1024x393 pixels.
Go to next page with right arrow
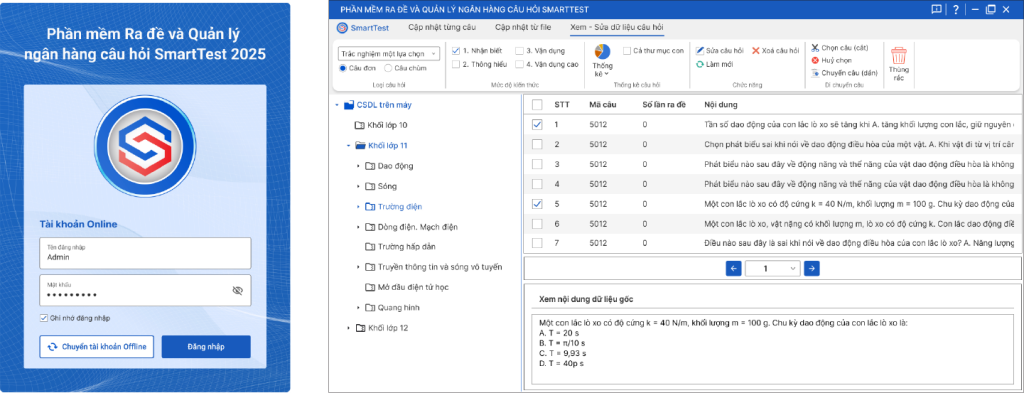[x=811, y=268]
